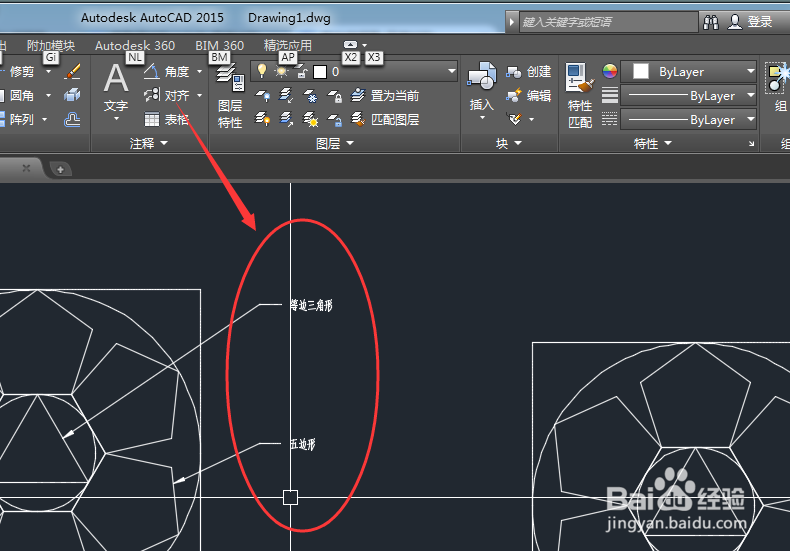The height and width of the screenshot is (551, 790).
Task: Expand the 修剪 trim dropdown arrow
Action: click(x=48, y=72)
